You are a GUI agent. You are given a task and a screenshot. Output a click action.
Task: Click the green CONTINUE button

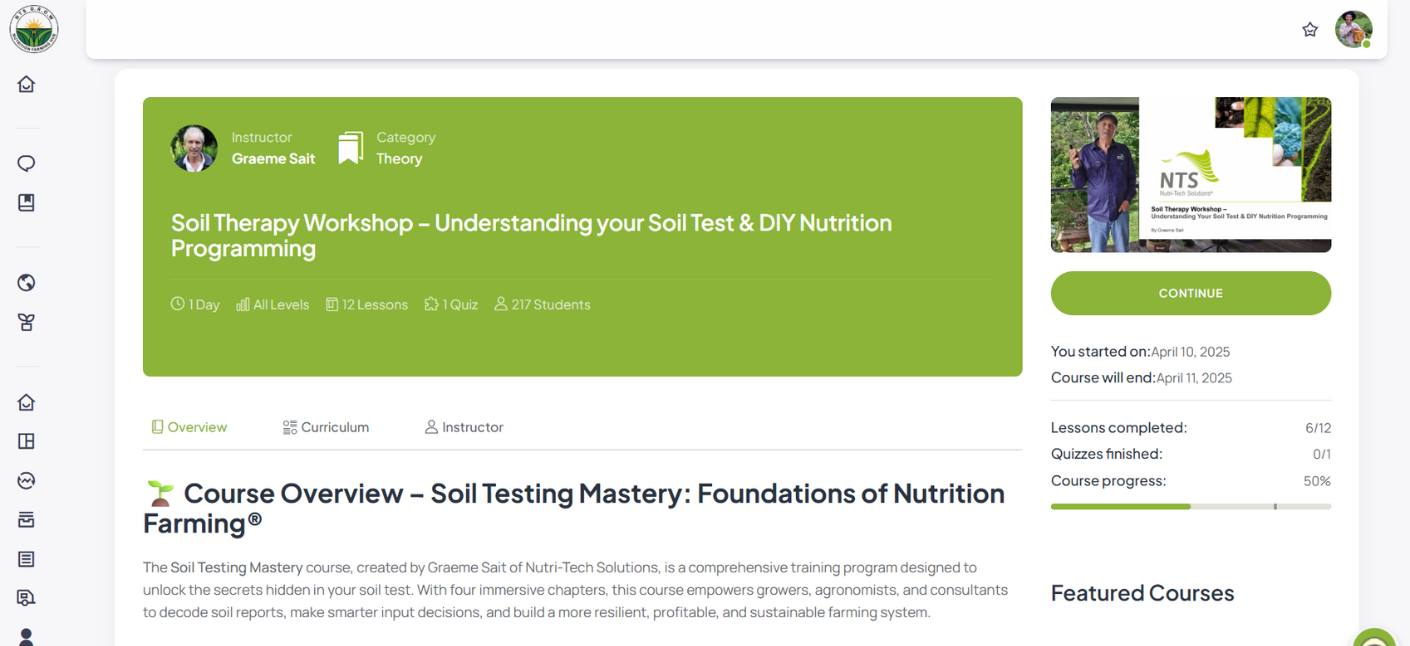tap(1191, 293)
